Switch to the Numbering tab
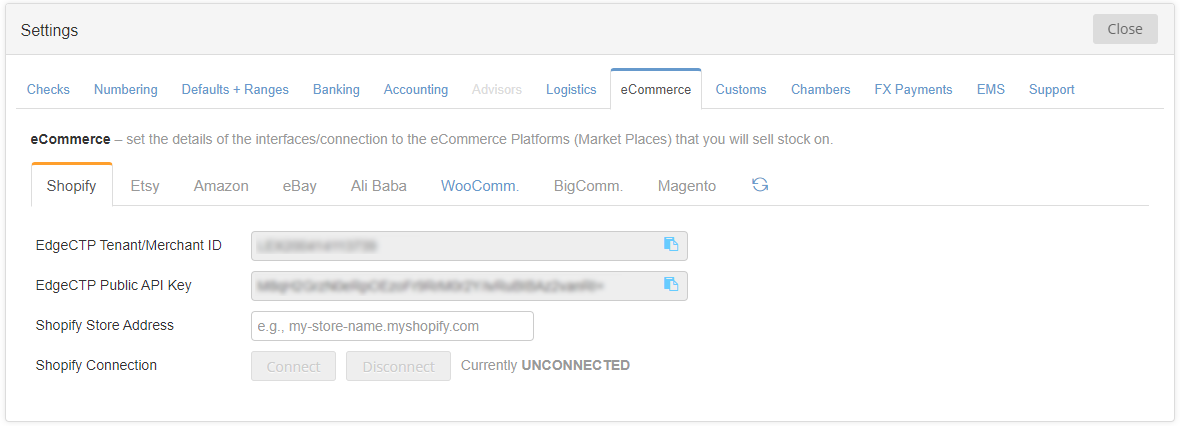 pyautogui.click(x=126, y=90)
